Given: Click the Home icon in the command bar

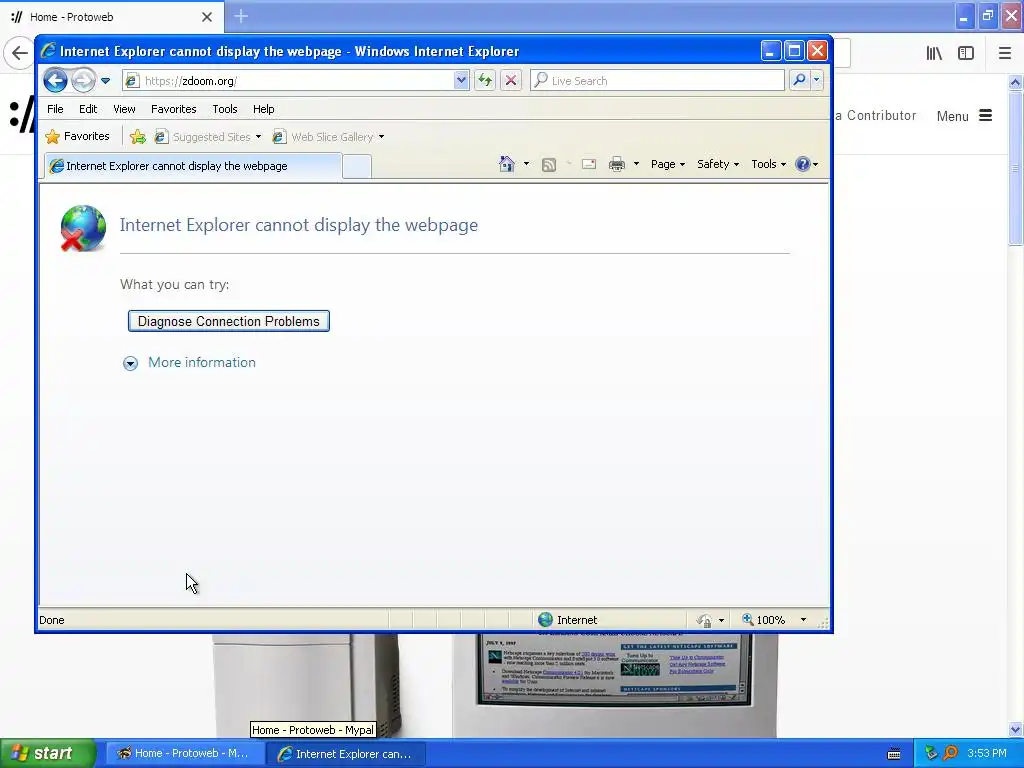Looking at the screenshot, I should click(x=507, y=164).
